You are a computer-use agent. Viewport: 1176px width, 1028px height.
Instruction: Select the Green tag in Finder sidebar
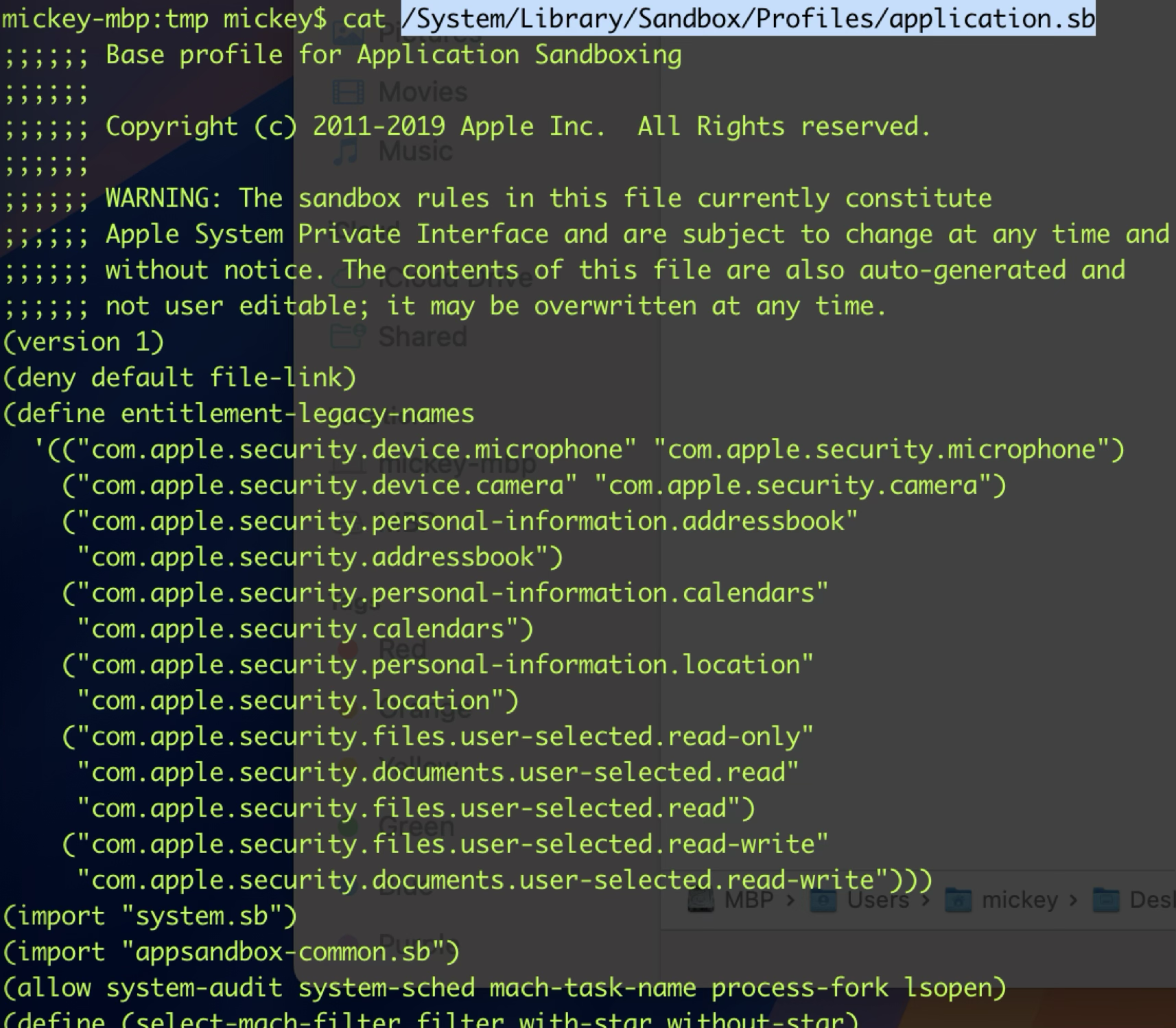(x=396, y=826)
